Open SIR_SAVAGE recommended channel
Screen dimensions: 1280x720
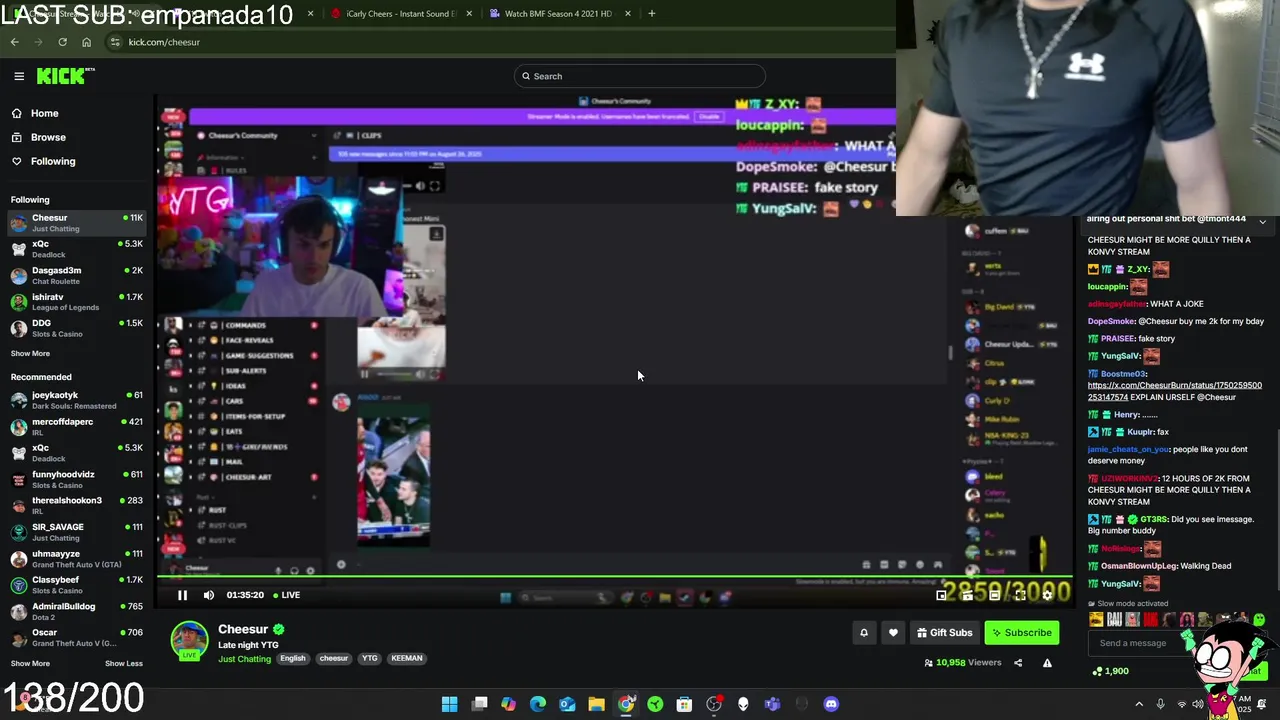click(x=77, y=532)
